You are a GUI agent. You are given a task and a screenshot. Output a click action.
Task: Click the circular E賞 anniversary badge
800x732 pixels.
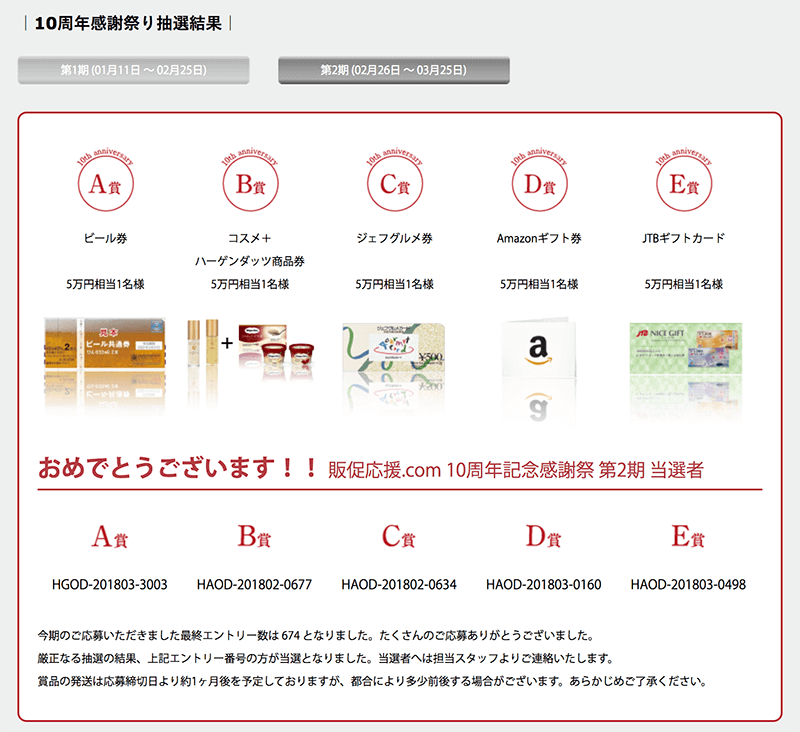tap(684, 185)
